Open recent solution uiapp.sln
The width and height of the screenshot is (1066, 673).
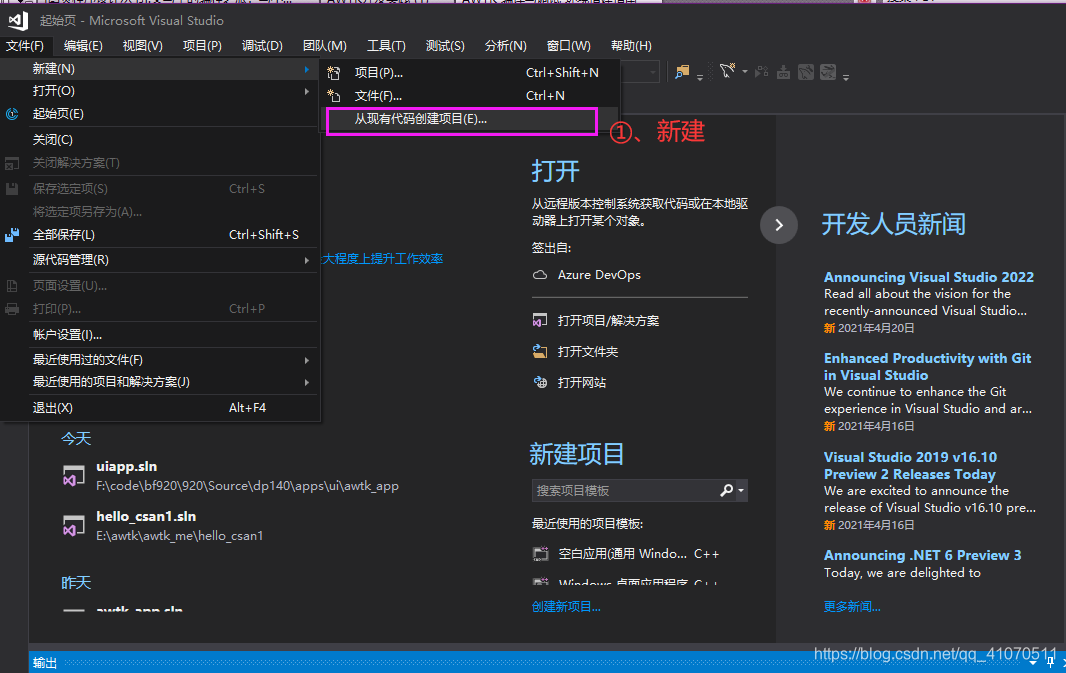coord(126,466)
